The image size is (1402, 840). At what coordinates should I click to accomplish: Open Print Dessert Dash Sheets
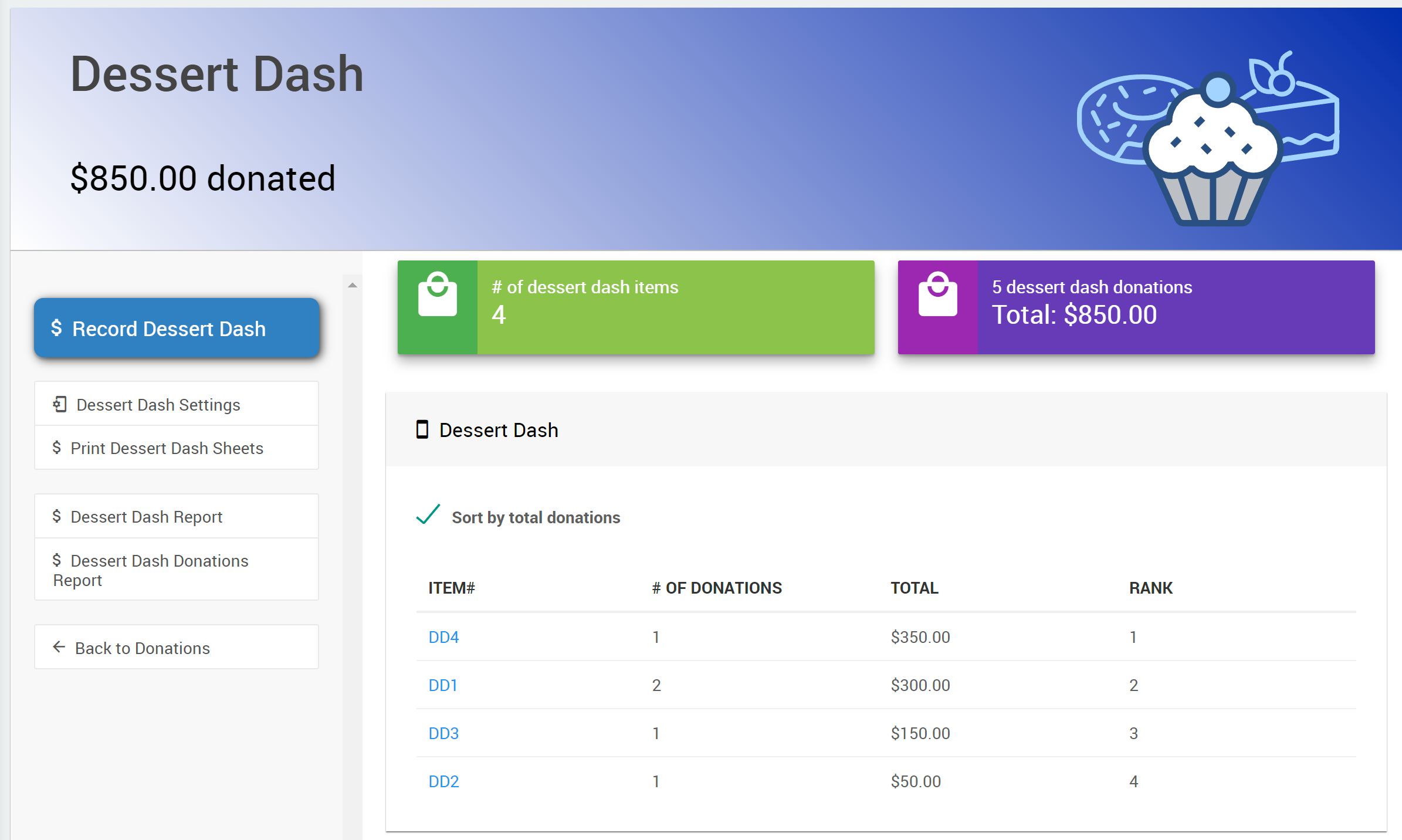[167, 448]
